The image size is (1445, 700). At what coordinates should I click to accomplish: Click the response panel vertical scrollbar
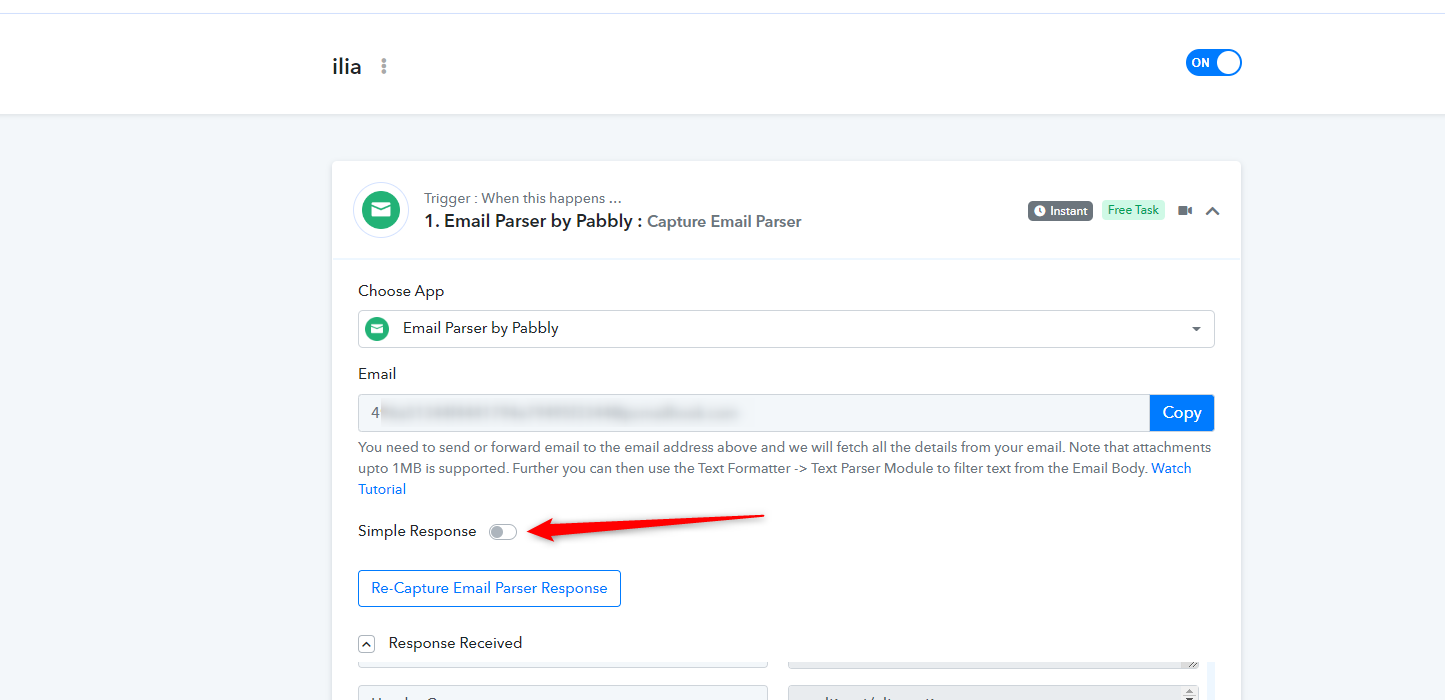(1209, 681)
